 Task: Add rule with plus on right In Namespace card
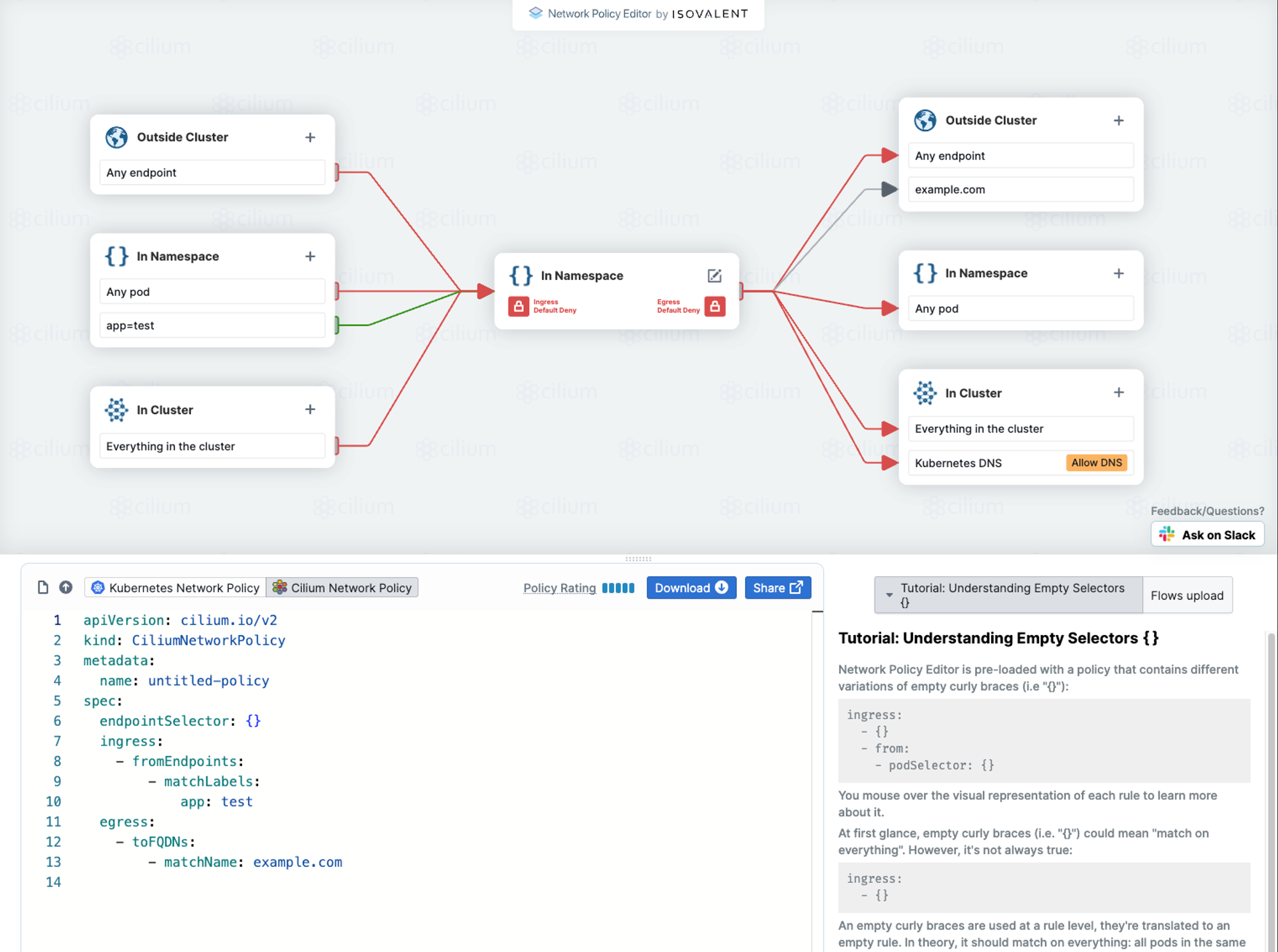tap(1118, 273)
